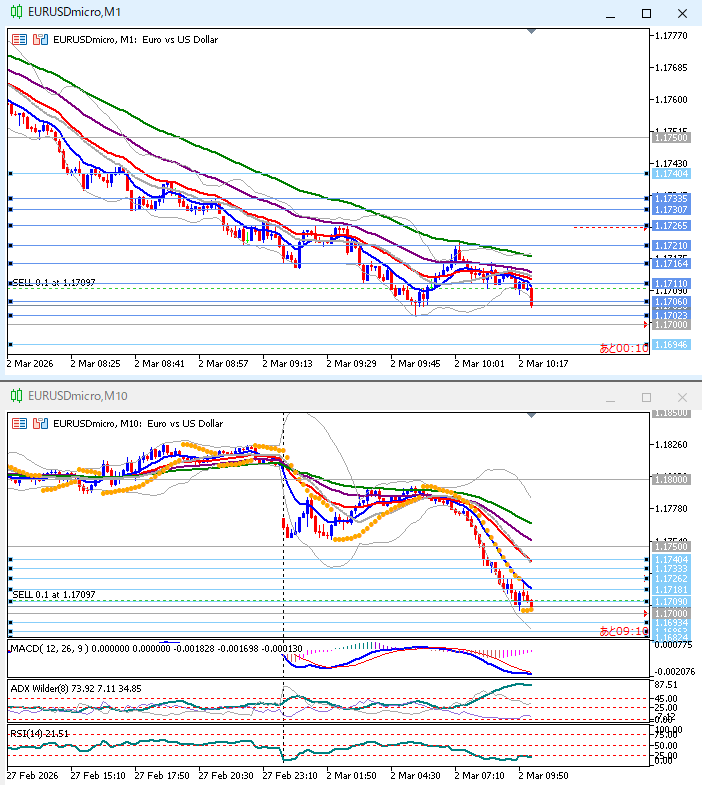Maximize the EURUSDmicro,M1 chart window
The height and width of the screenshot is (785, 702).
tap(646, 13)
